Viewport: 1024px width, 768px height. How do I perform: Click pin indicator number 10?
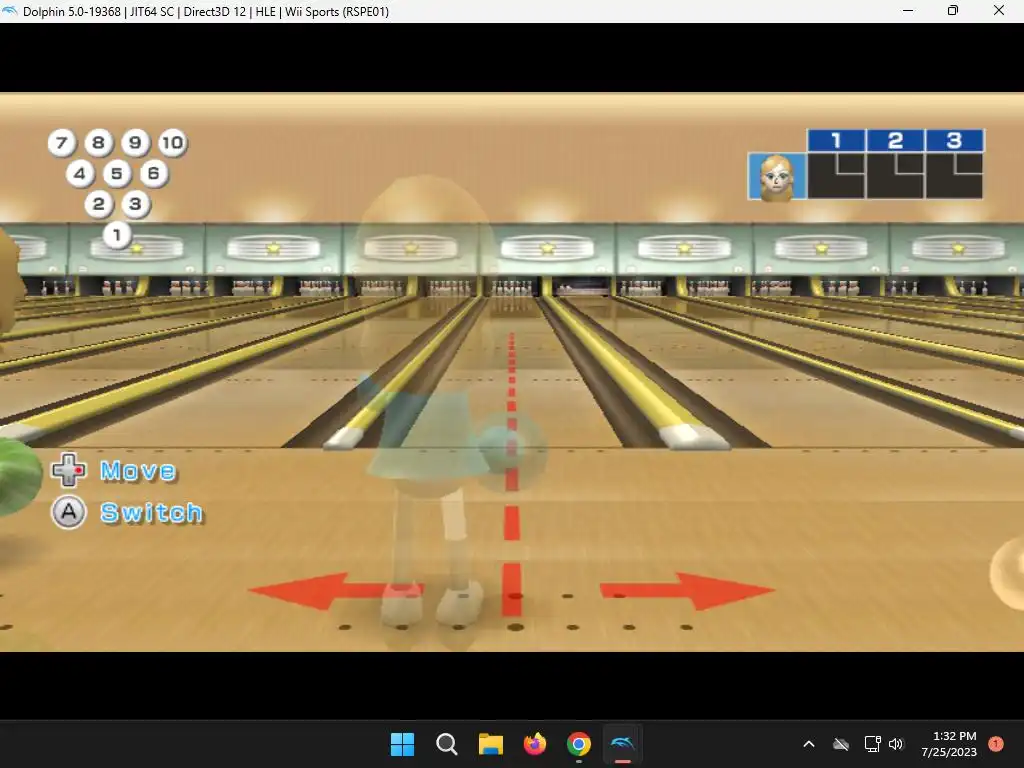172,142
